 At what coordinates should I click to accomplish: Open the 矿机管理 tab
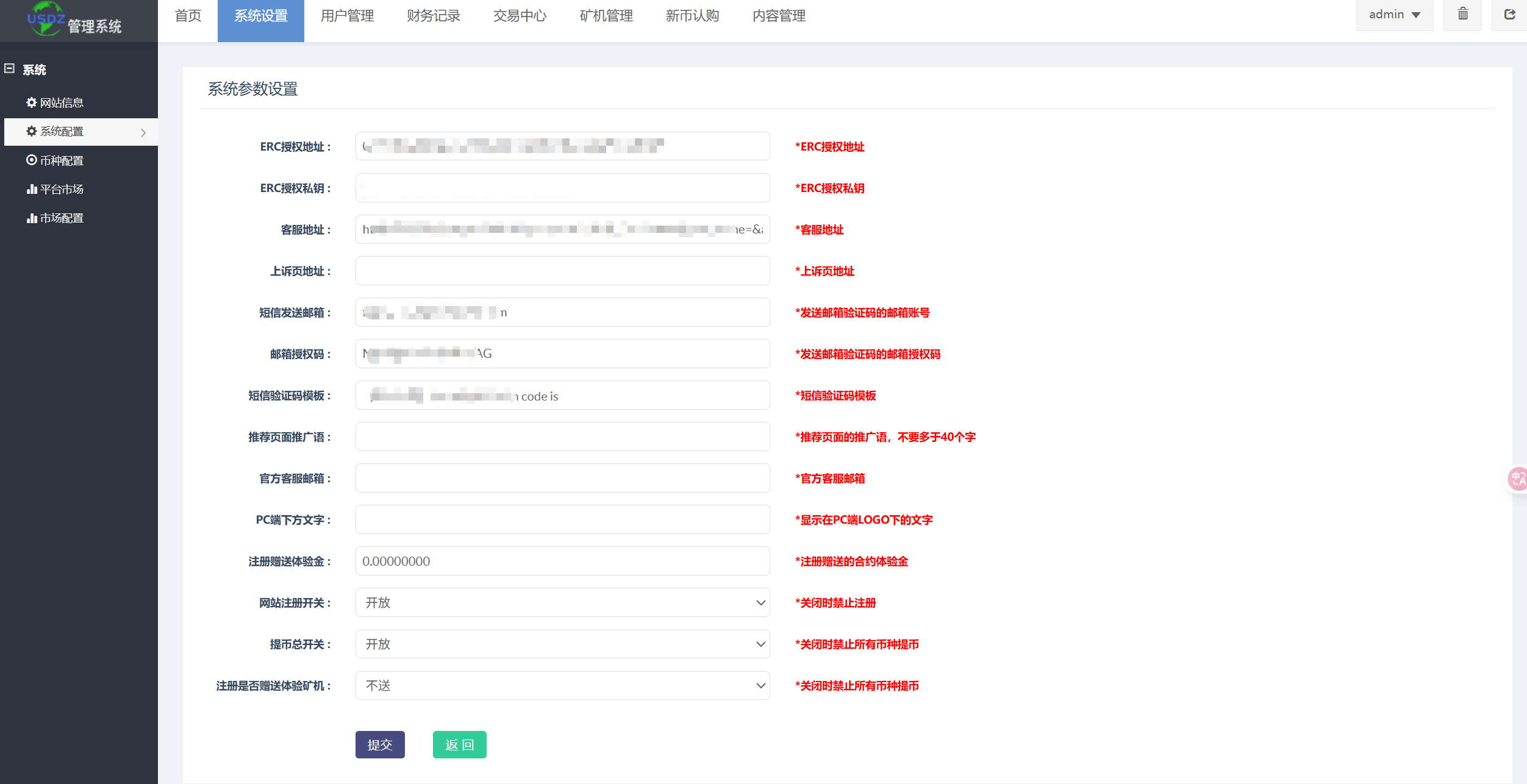coord(606,16)
